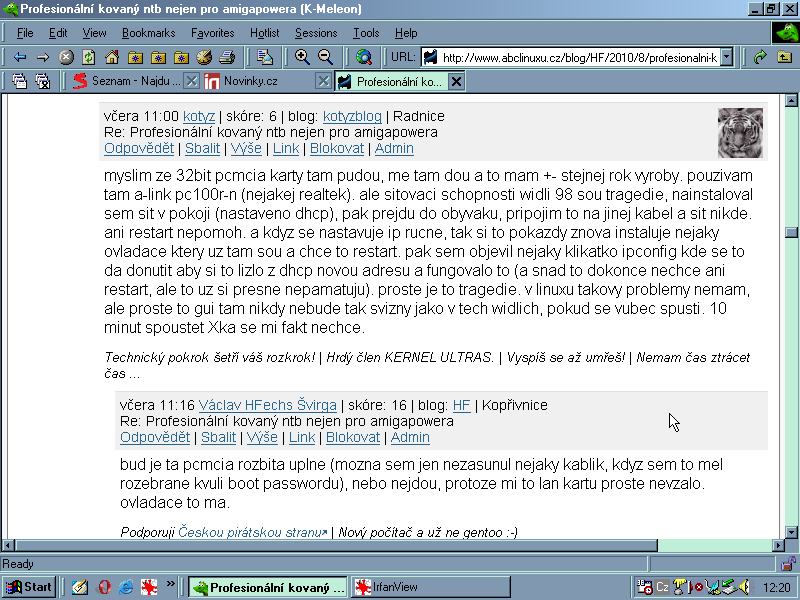Screen dimensions: 800x600
Task: Open the Bookmarks menu
Action: [148, 33]
